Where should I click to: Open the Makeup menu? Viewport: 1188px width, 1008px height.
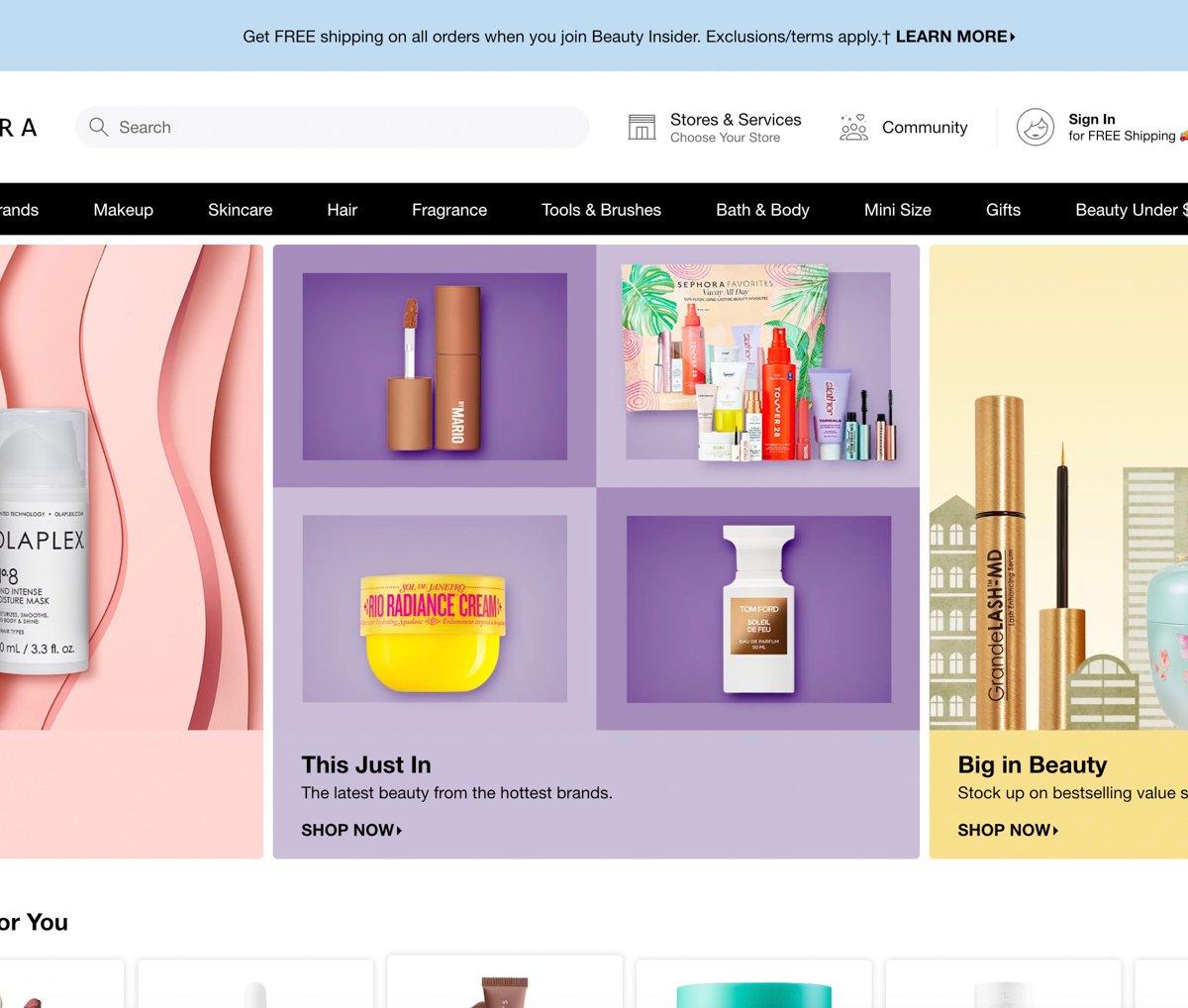click(123, 210)
